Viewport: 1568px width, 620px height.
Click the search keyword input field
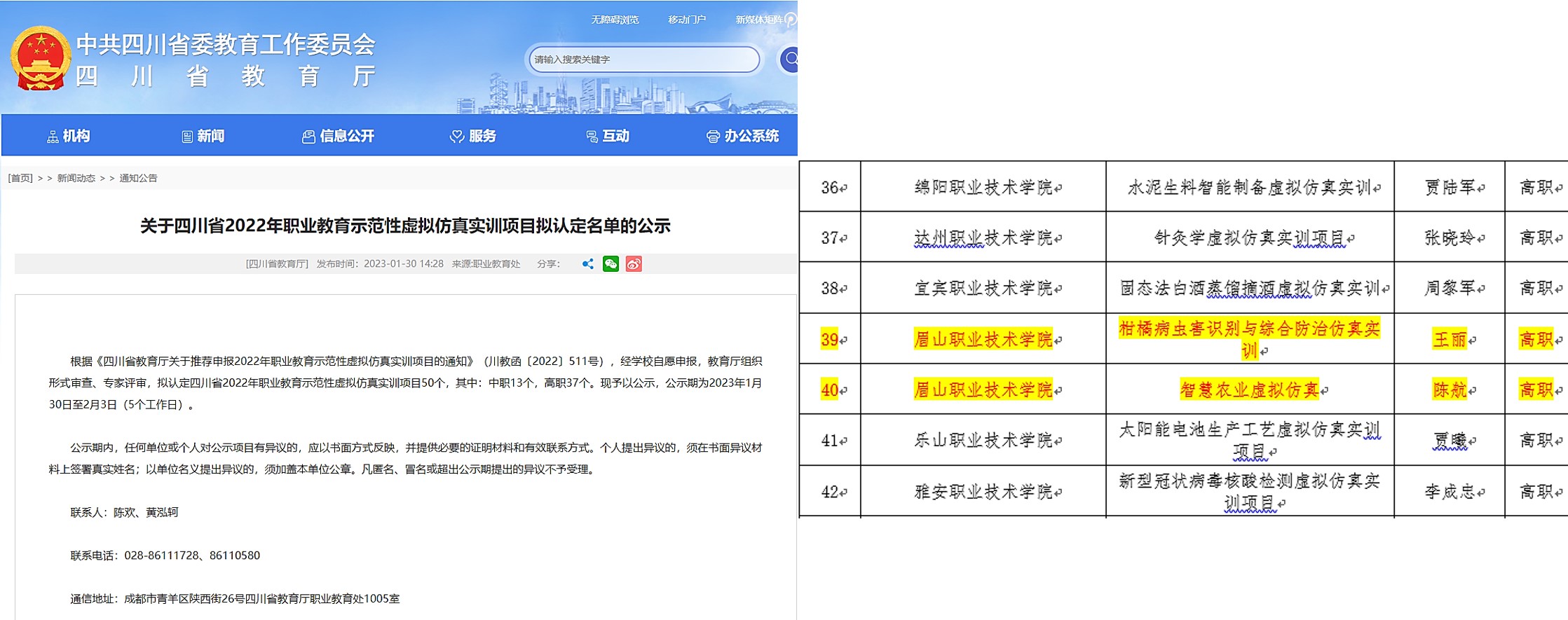[642, 60]
